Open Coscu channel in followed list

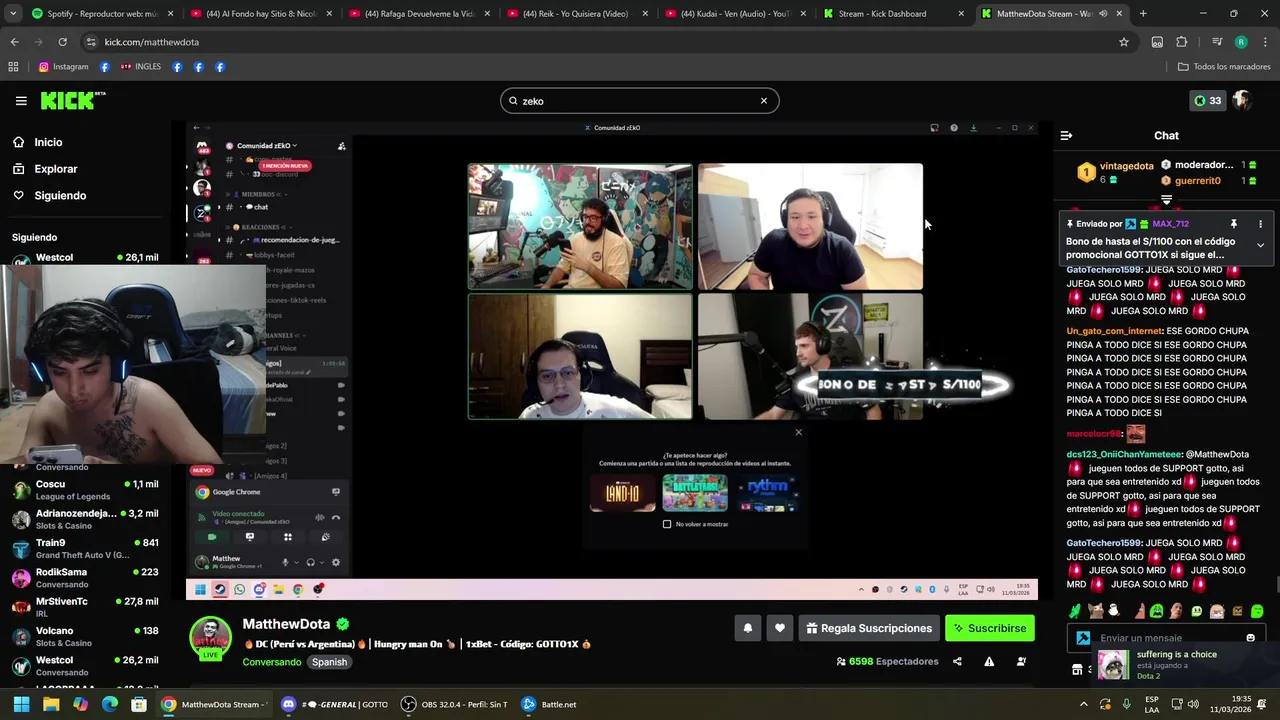coord(85,490)
